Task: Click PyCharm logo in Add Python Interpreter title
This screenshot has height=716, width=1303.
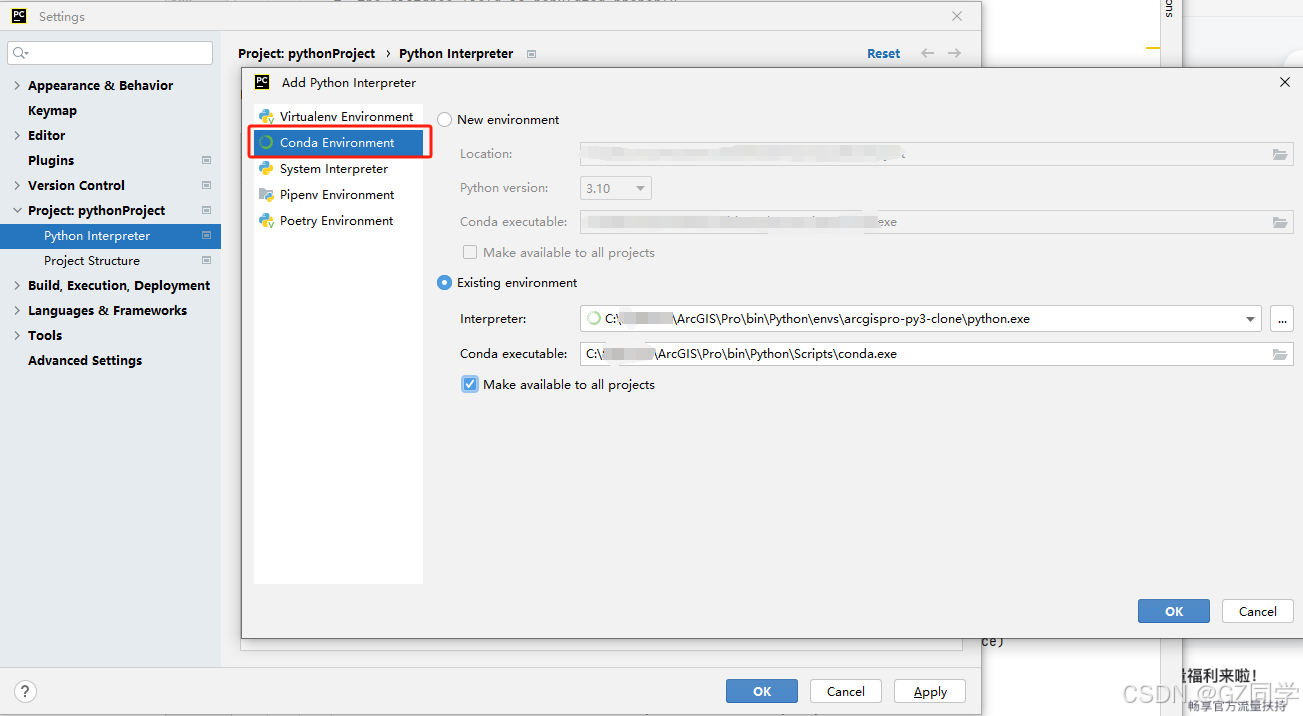Action: pyautogui.click(x=262, y=82)
